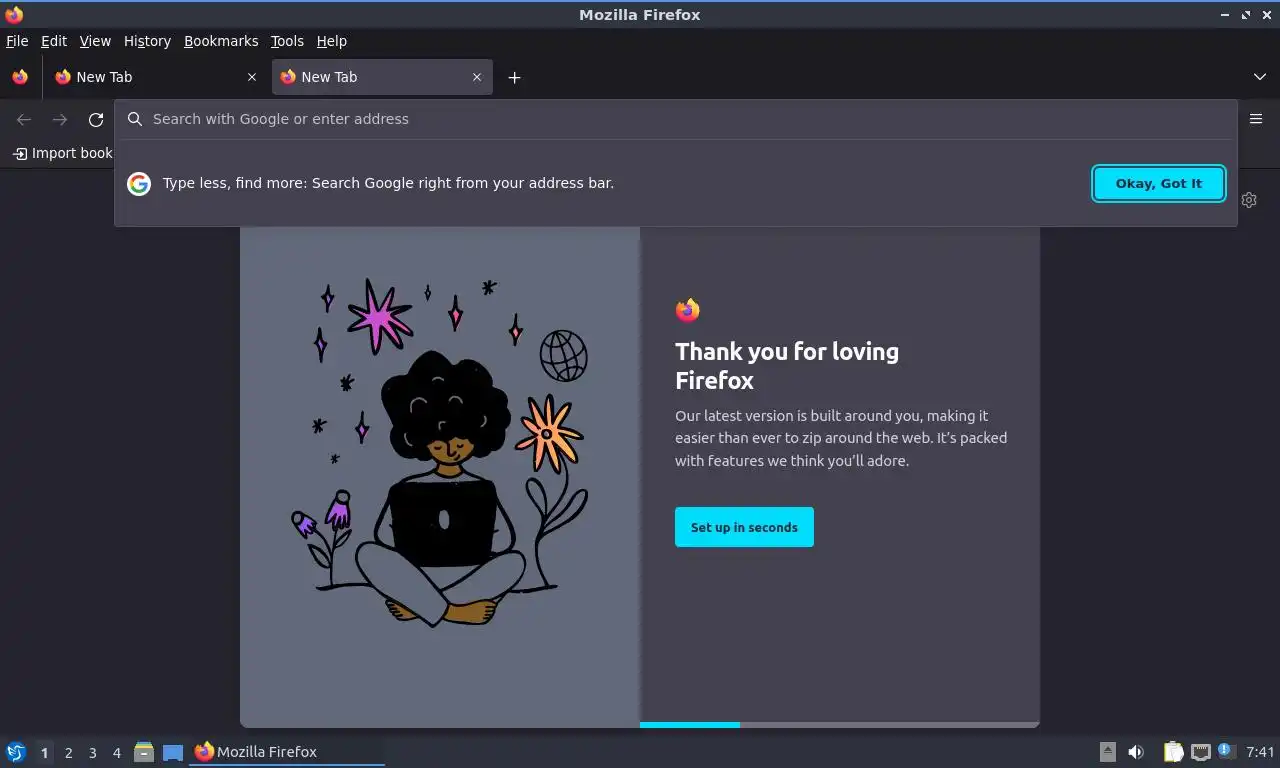Click the wired network tray icon

[x=1200, y=752]
